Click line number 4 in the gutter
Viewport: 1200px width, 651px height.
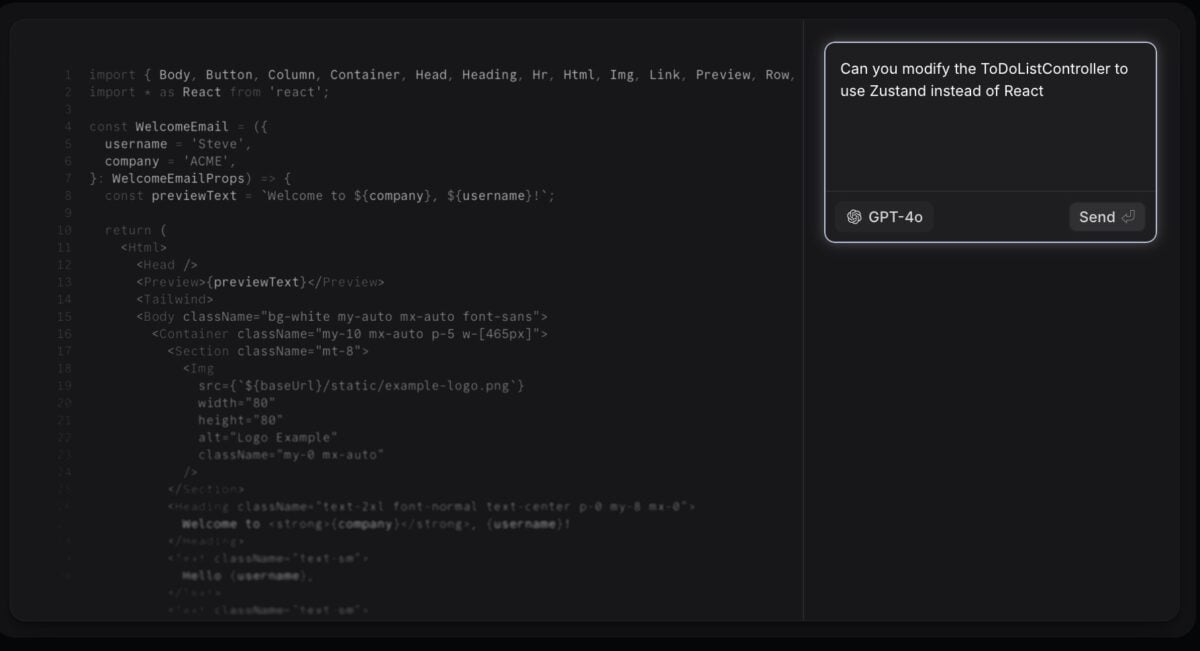point(67,127)
